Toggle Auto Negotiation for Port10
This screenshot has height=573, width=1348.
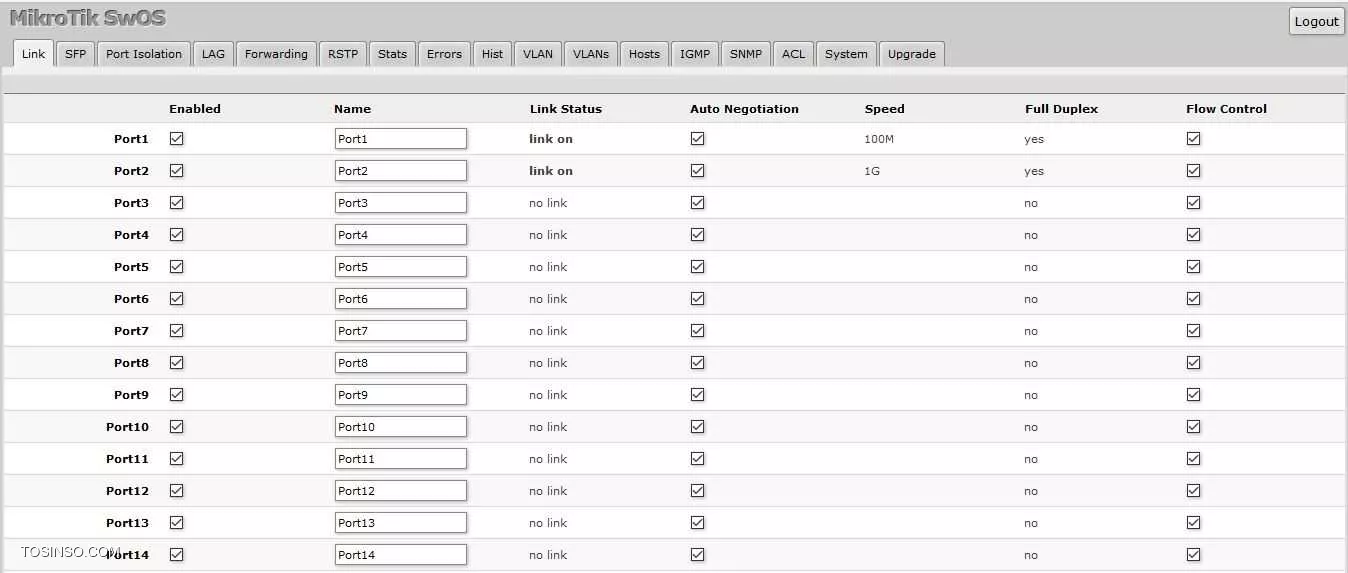698,427
